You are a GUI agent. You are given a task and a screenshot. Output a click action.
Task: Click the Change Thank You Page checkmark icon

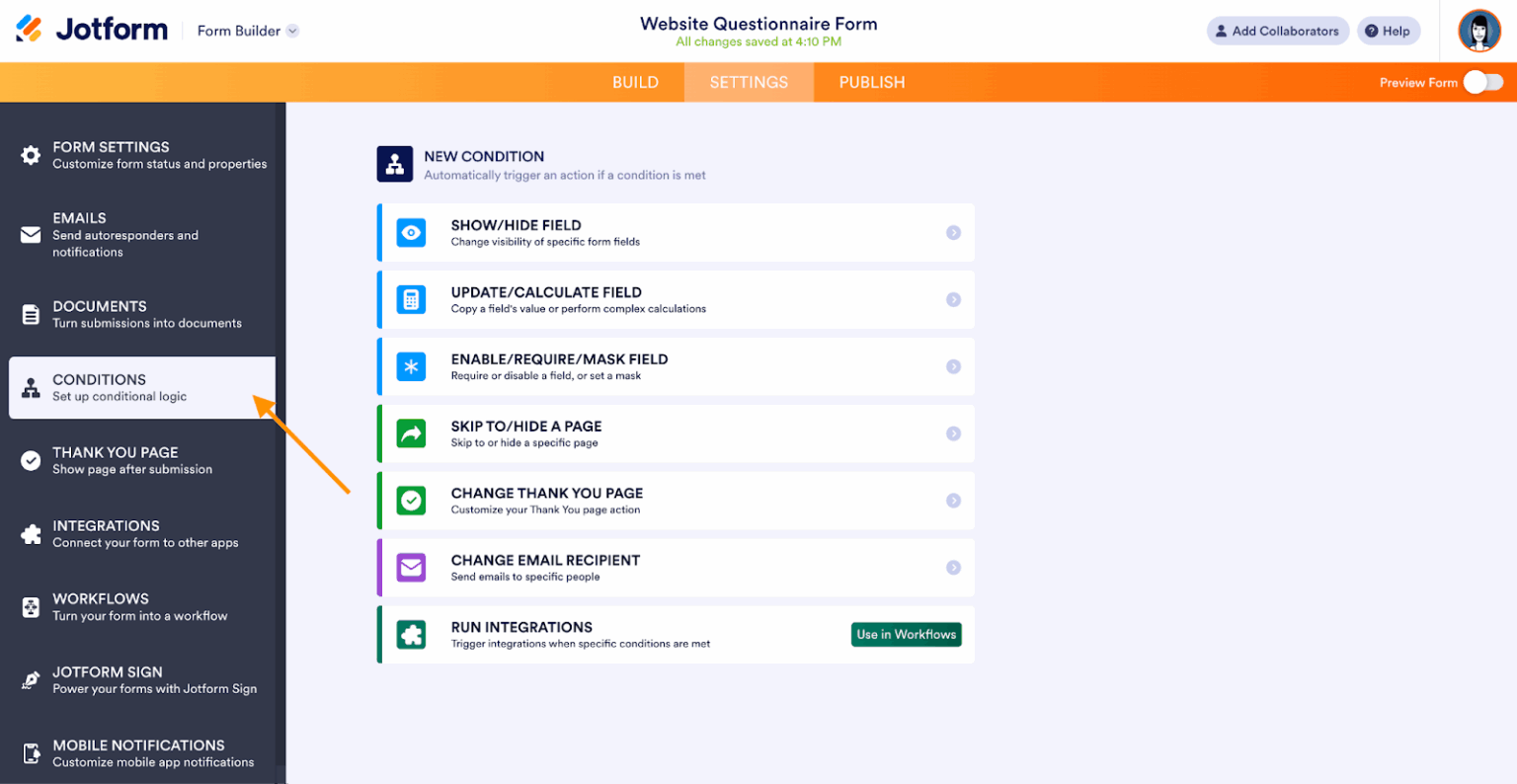[x=411, y=501]
